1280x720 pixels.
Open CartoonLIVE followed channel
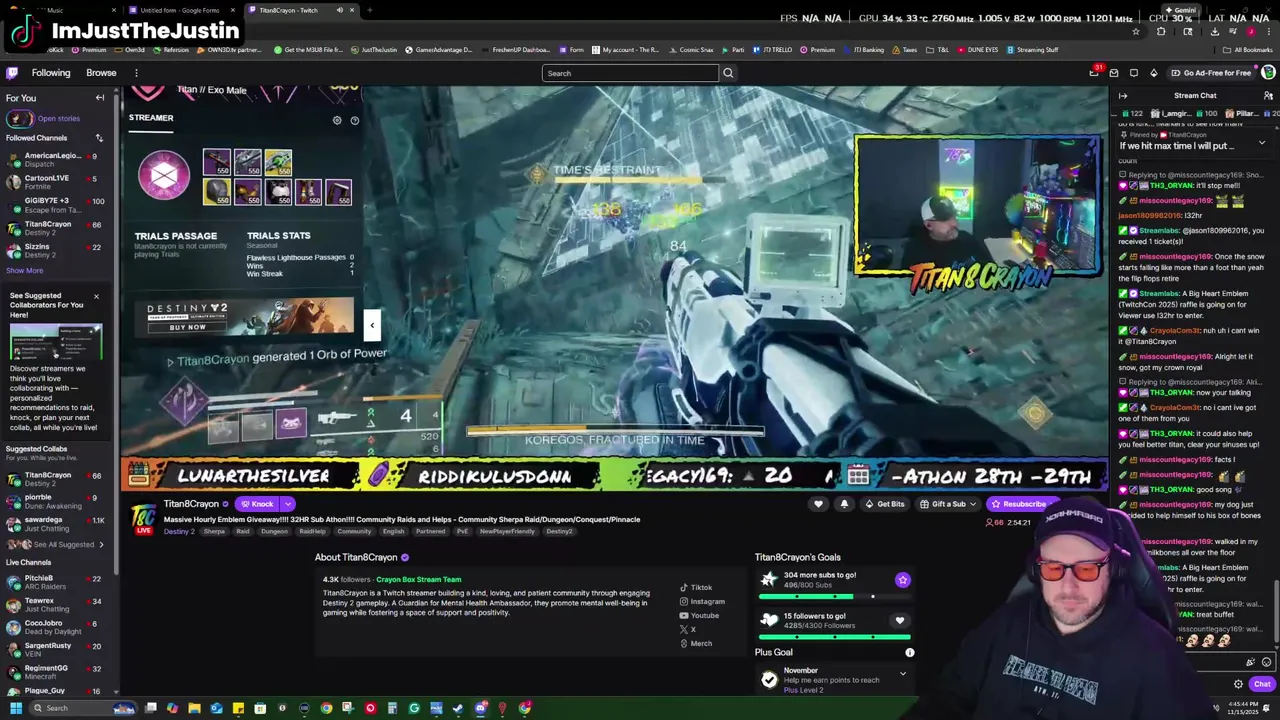54,182
